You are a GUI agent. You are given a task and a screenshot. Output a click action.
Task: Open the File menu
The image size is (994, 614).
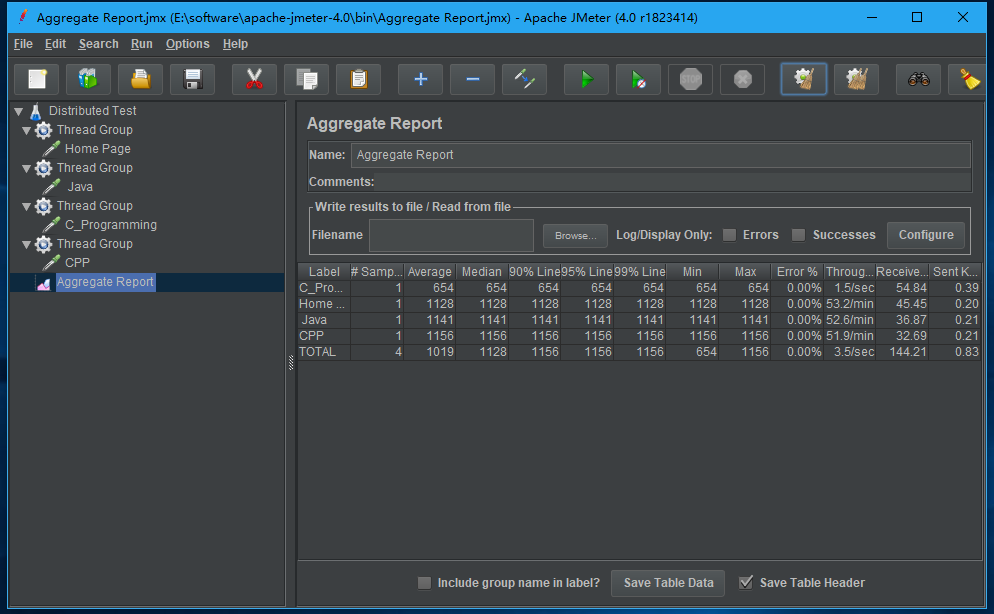[x=23, y=44]
